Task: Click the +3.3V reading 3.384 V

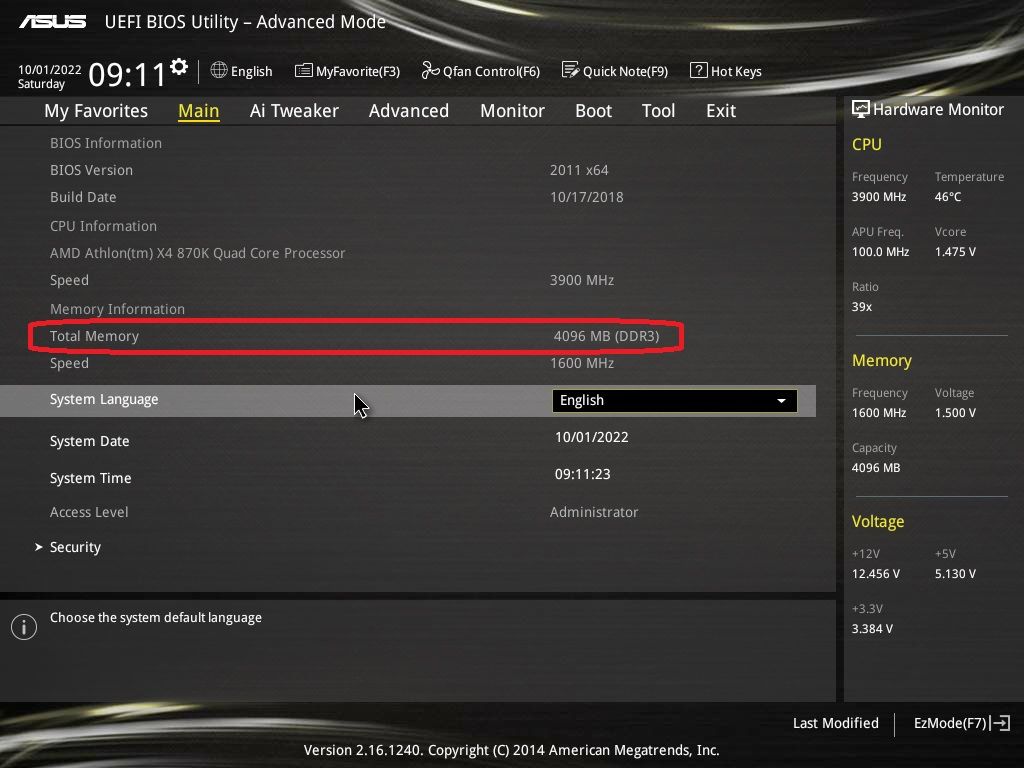Action: [x=872, y=628]
